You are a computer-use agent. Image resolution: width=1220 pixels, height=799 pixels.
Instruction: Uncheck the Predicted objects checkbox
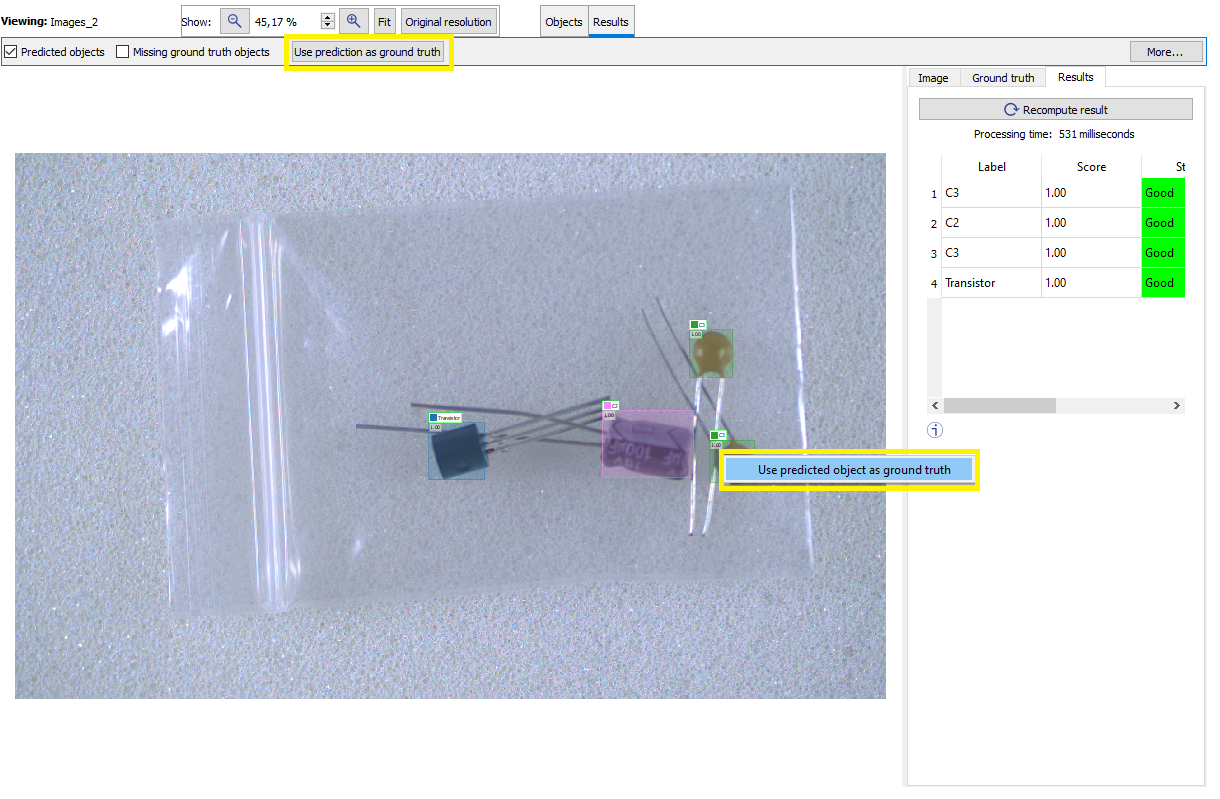11,52
